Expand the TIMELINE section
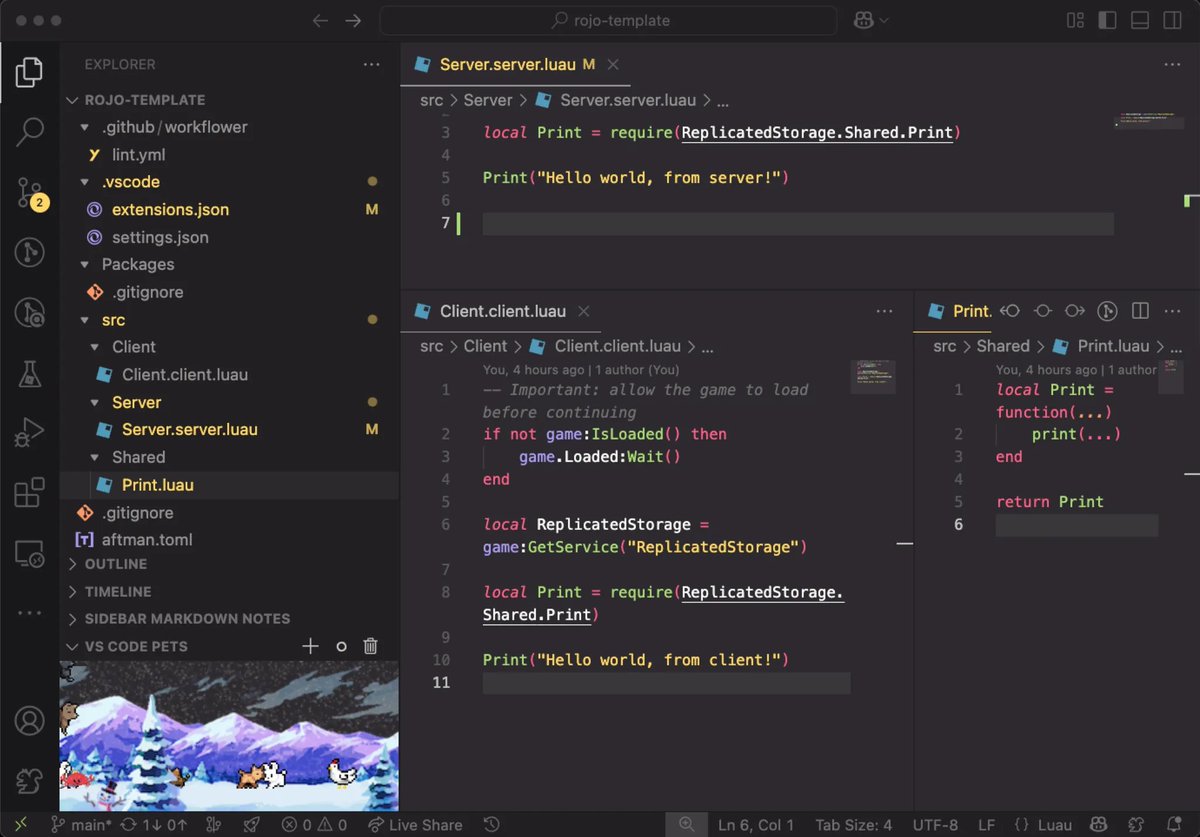Viewport: 1200px width, 837px height. 118,591
